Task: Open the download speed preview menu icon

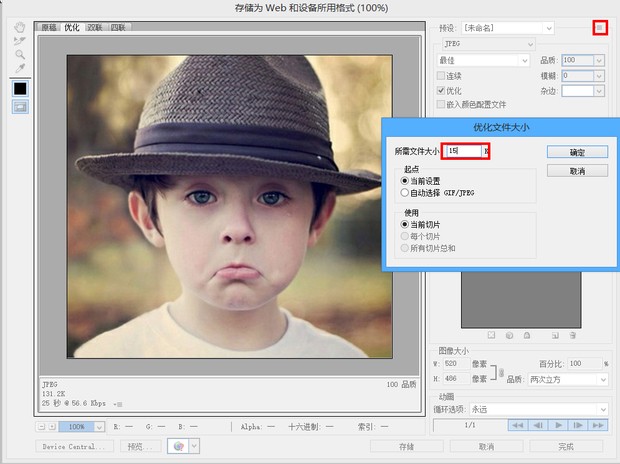Action: pyautogui.click(x=118, y=404)
